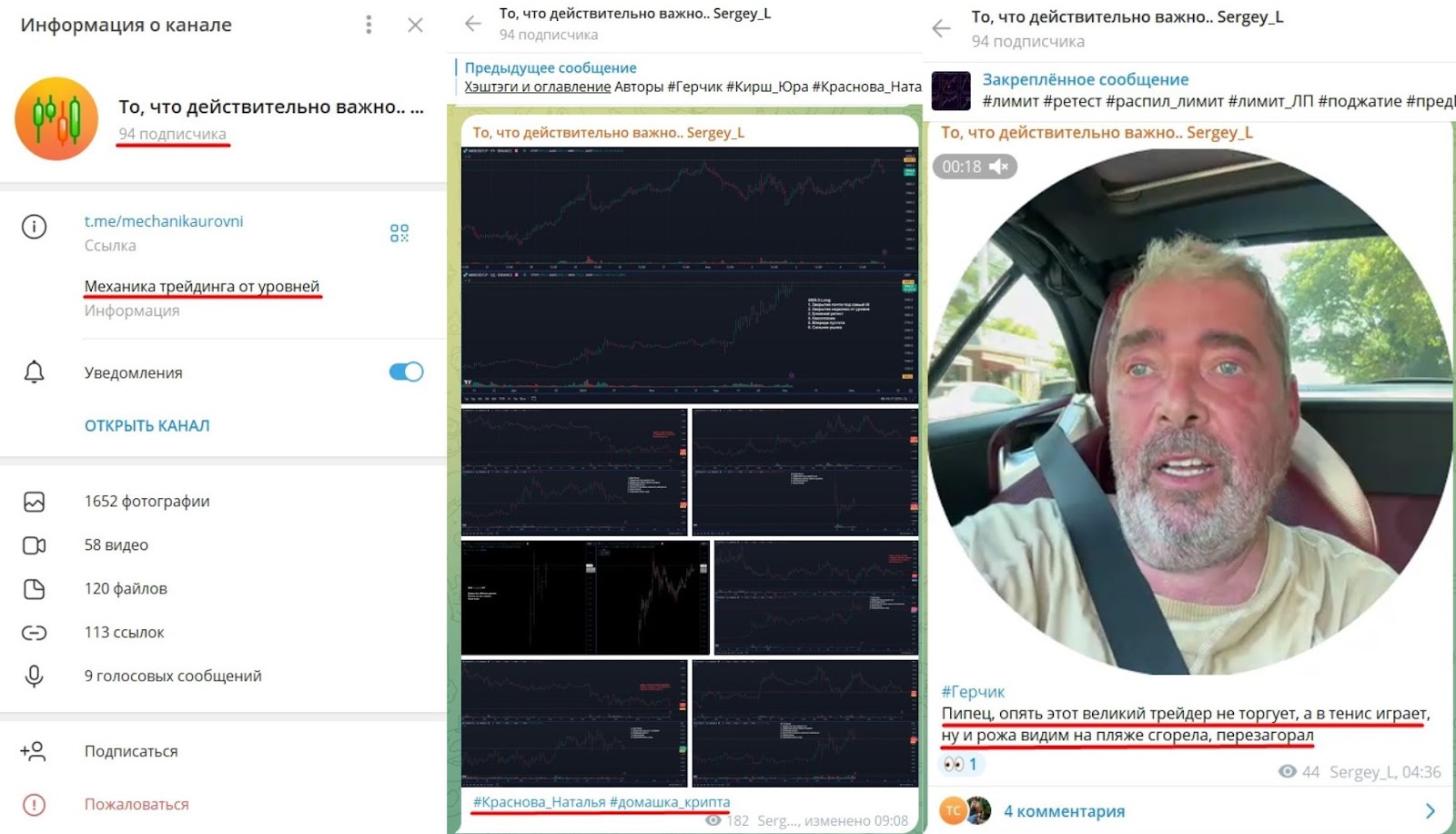Click the right chat header channel title
The height and width of the screenshot is (834, 1456).
1127,16
